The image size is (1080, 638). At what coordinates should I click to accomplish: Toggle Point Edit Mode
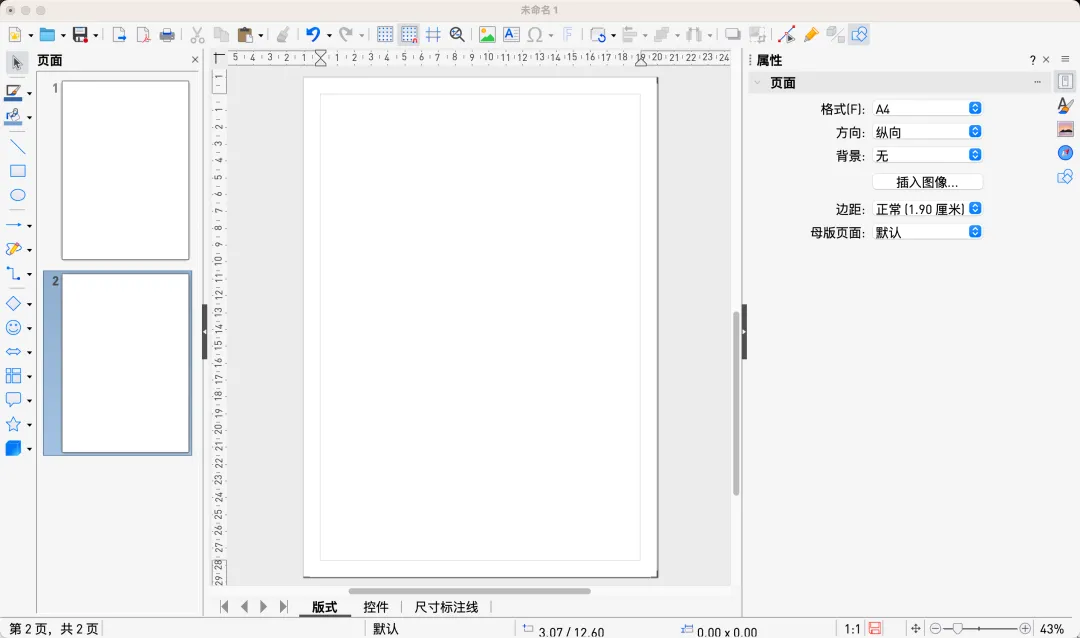coord(787,34)
